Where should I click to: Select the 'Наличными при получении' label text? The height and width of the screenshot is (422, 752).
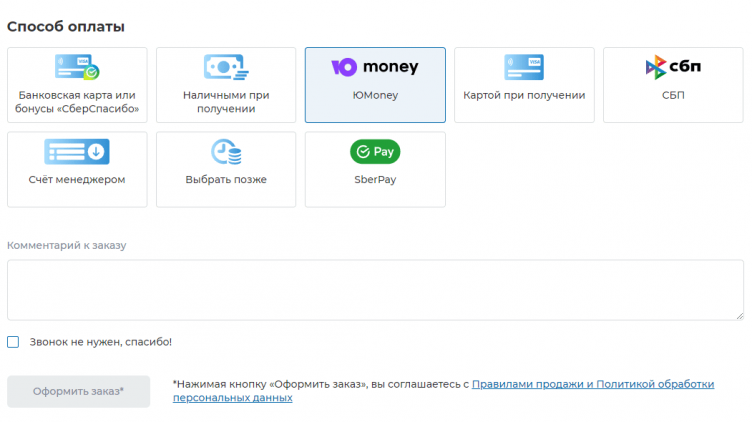click(226, 102)
